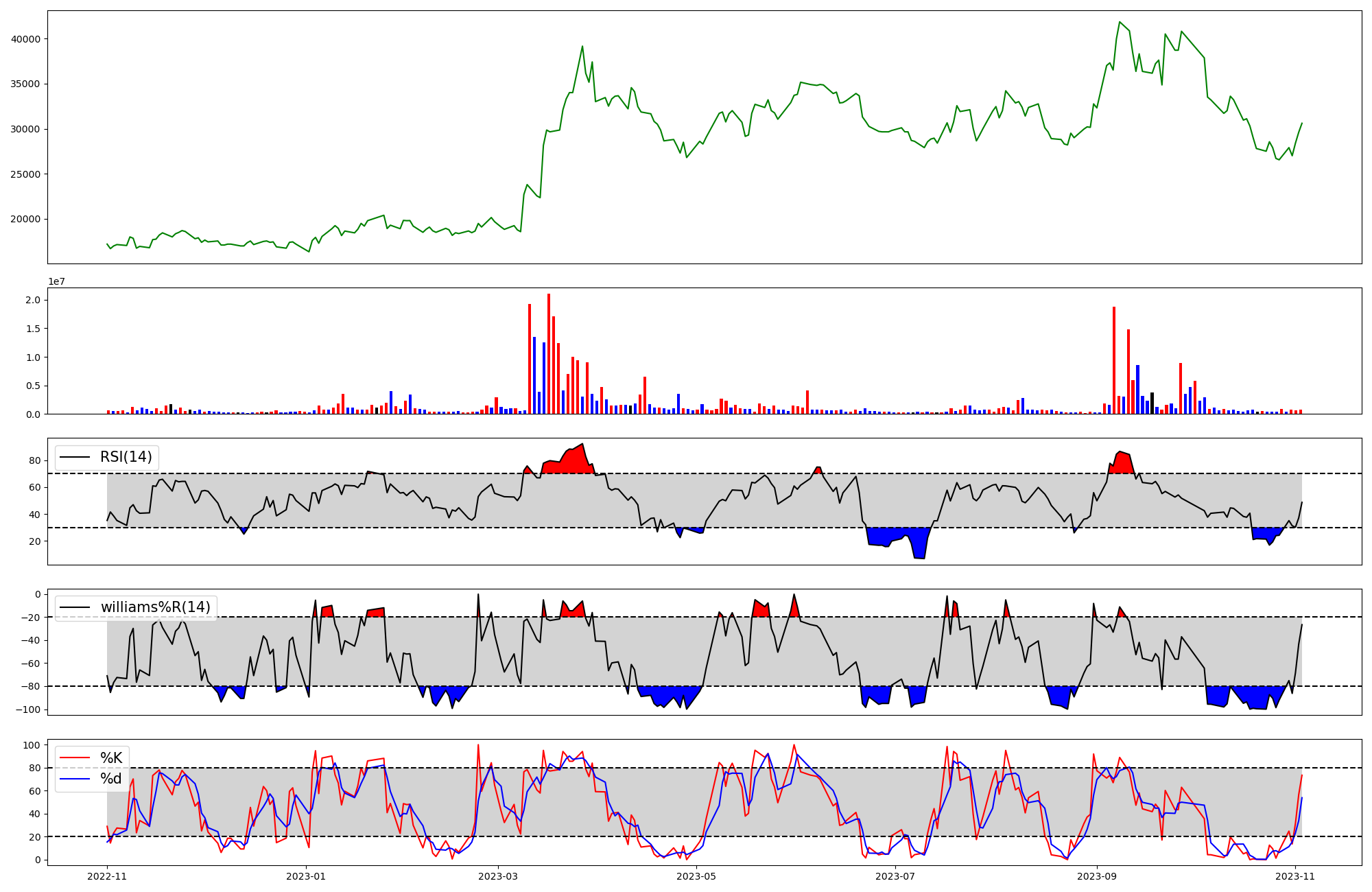
Task: Click the 1e7 volume scale label
Action: coord(56,281)
